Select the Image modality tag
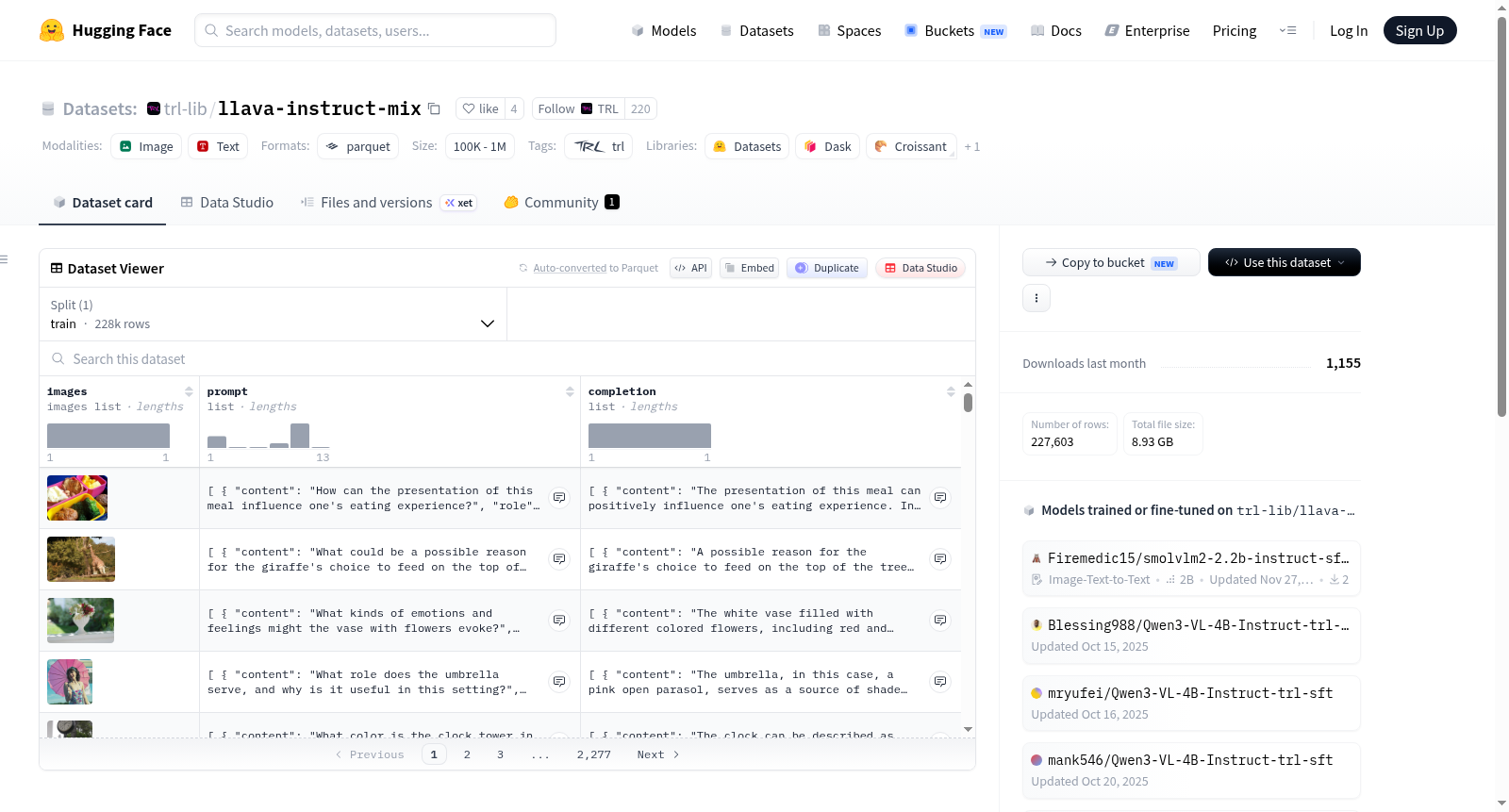Image resolution: width=1509 pixels, height=812 pixels. tap(146, 146)
